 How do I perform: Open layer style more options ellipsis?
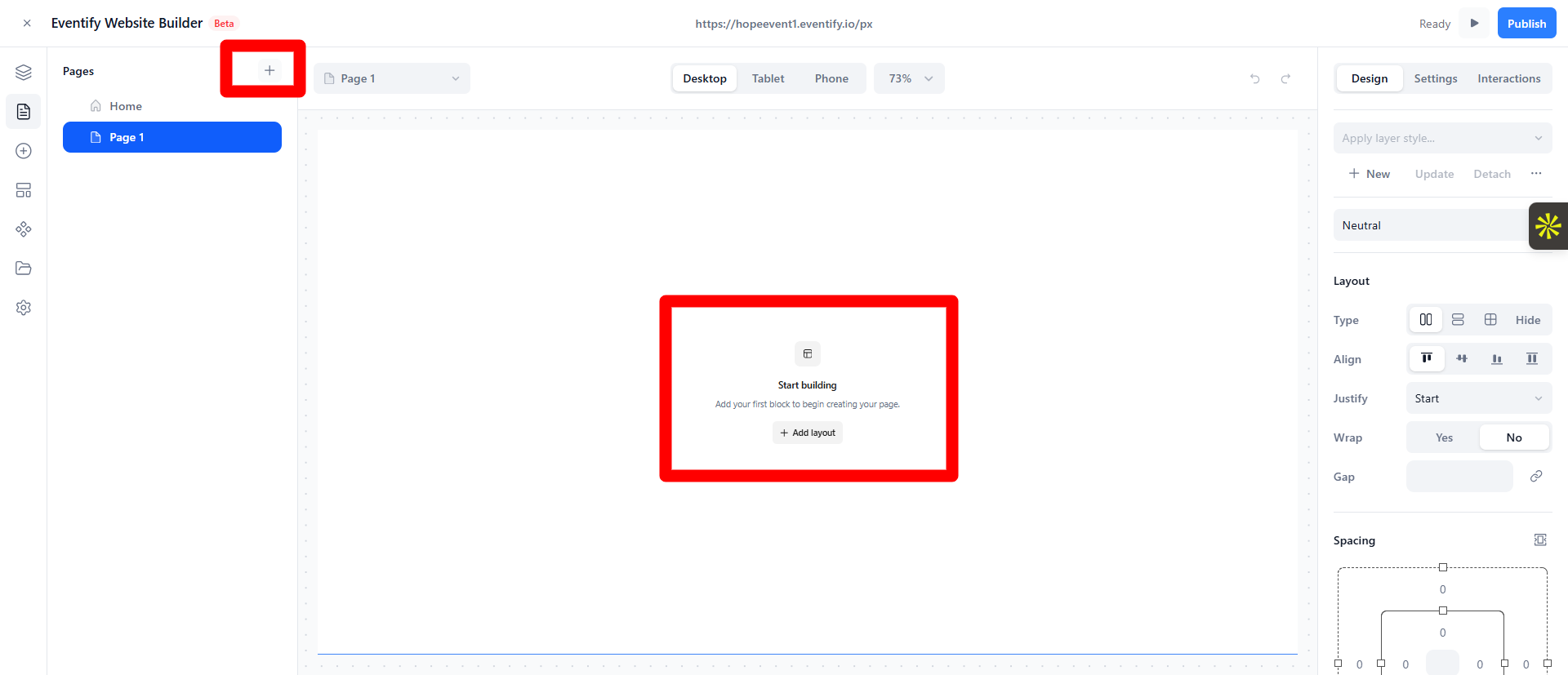click(1536, 173)
